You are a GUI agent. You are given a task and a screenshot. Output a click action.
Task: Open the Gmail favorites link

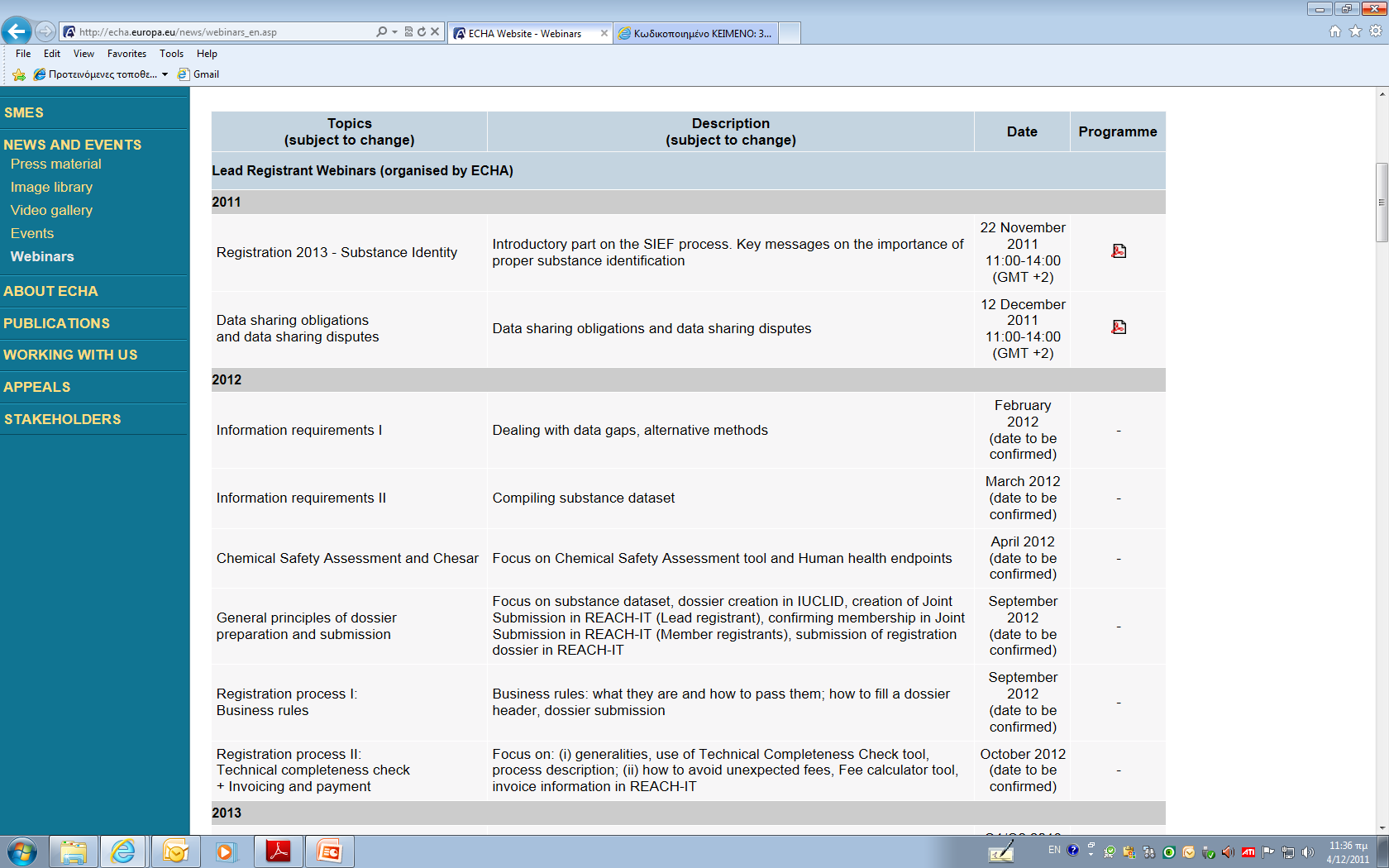[198, 74]
